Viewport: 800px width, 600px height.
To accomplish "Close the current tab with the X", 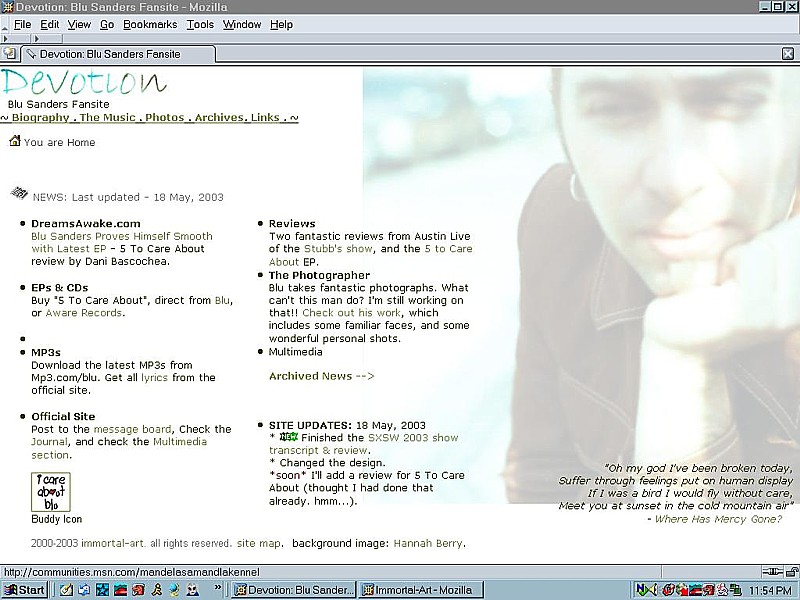I will (788, 54).
